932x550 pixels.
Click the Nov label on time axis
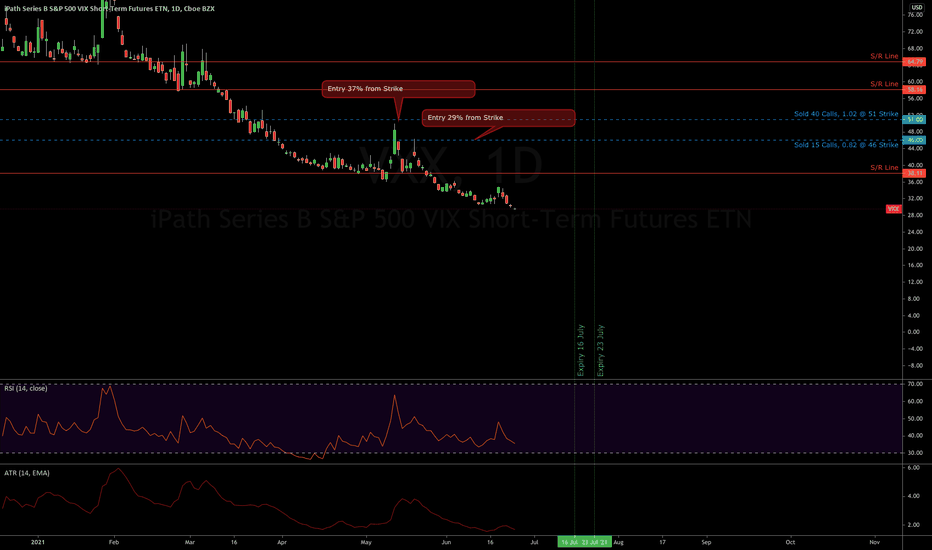tap(874, 542)
